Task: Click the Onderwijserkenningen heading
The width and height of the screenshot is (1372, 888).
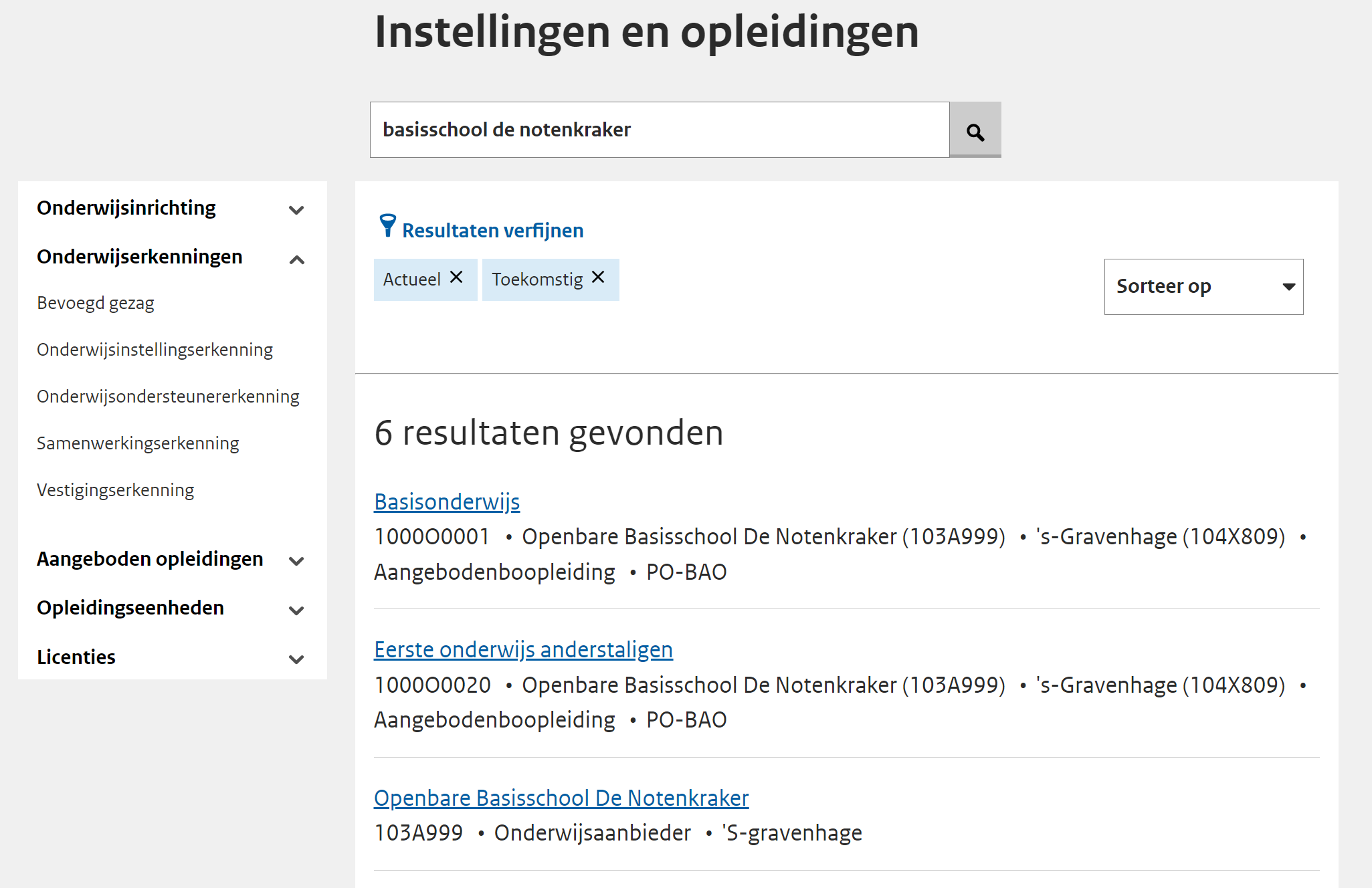Action: tap(140, 257)
